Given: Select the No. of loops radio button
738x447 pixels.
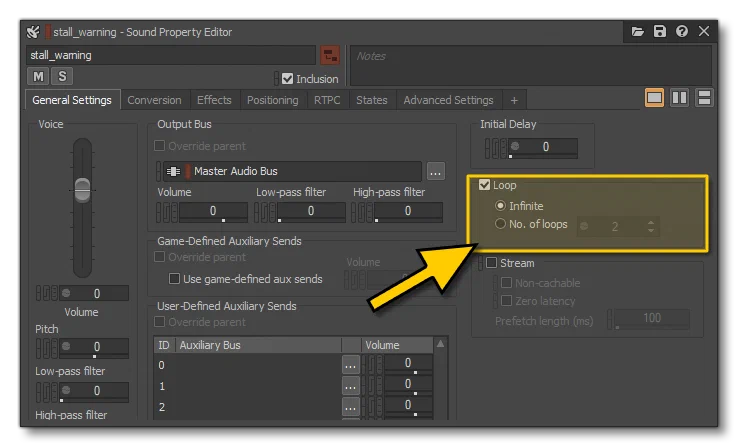Looking at the screenshot, I should [x=500, y=224].
